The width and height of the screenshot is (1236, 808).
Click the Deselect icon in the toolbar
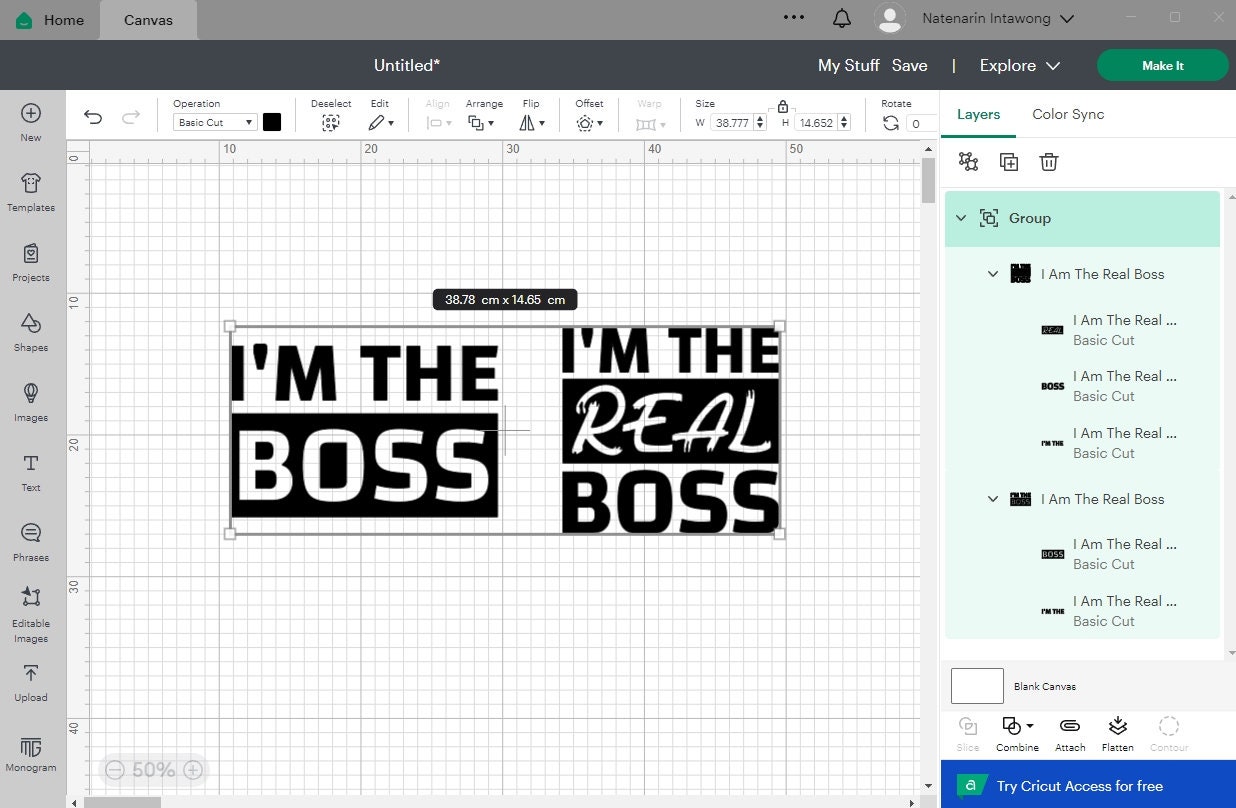(x=330, y=122)
